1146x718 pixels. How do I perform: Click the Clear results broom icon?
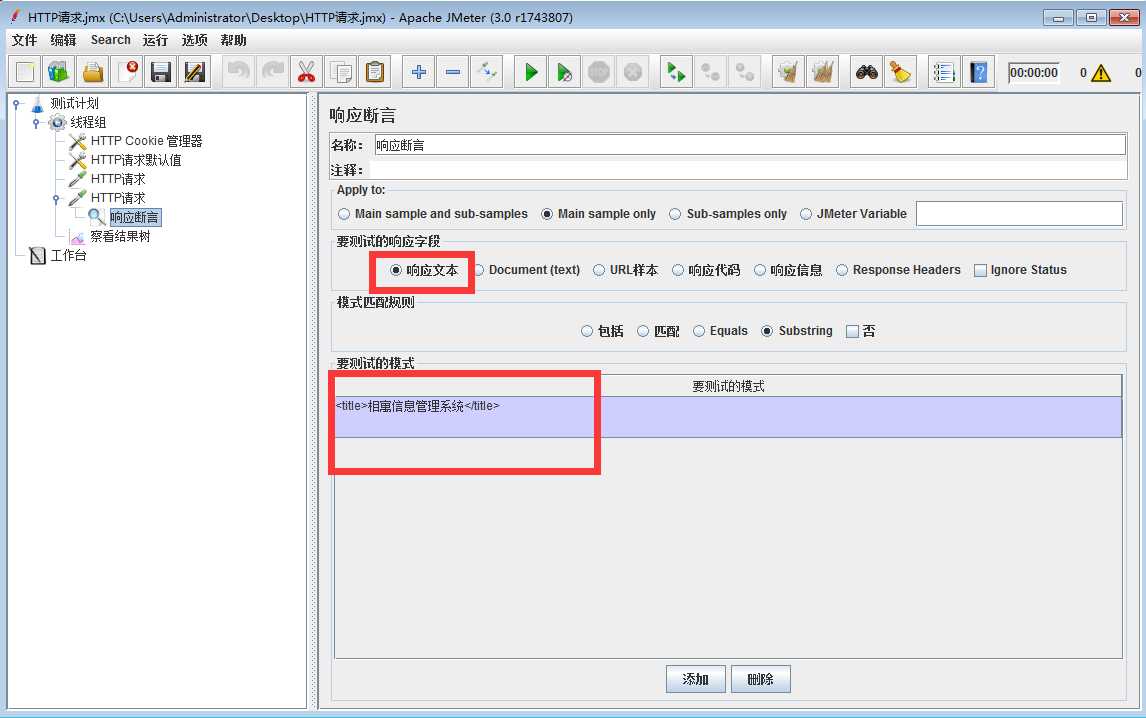788,72
